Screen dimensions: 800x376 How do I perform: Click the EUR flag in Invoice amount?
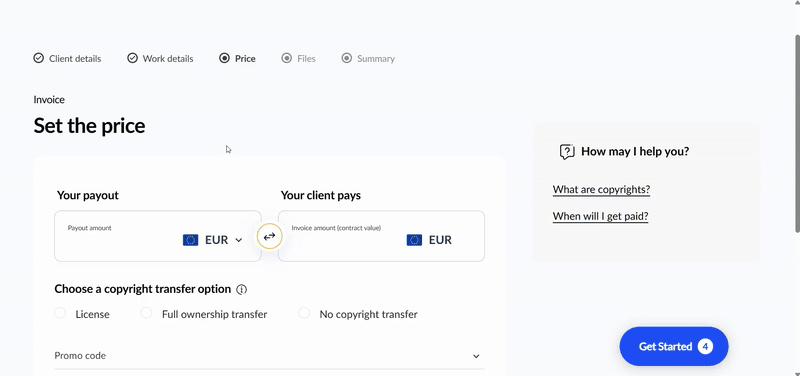click(x=414, y=240)
